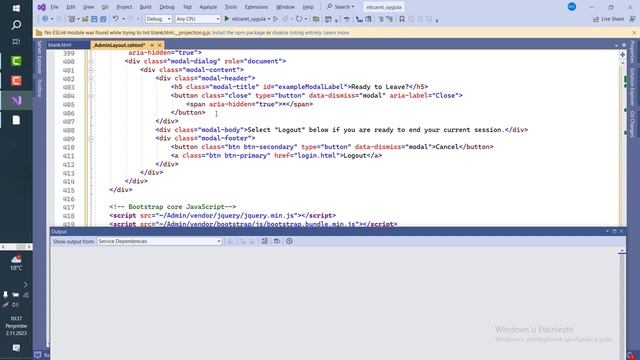
Task: Switch to the blank.html tab
Action: [x=60, y=45]
